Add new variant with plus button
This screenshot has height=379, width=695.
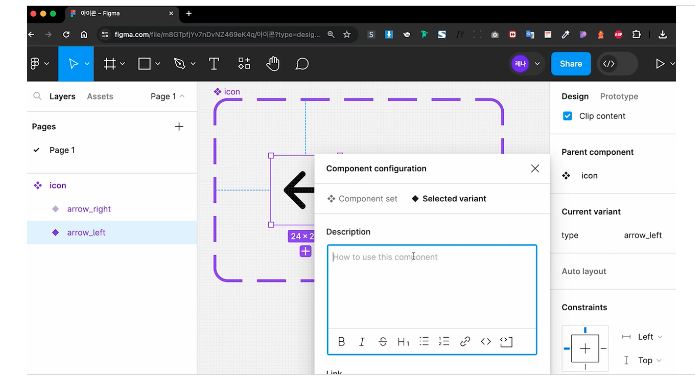(x=305, y=251)
